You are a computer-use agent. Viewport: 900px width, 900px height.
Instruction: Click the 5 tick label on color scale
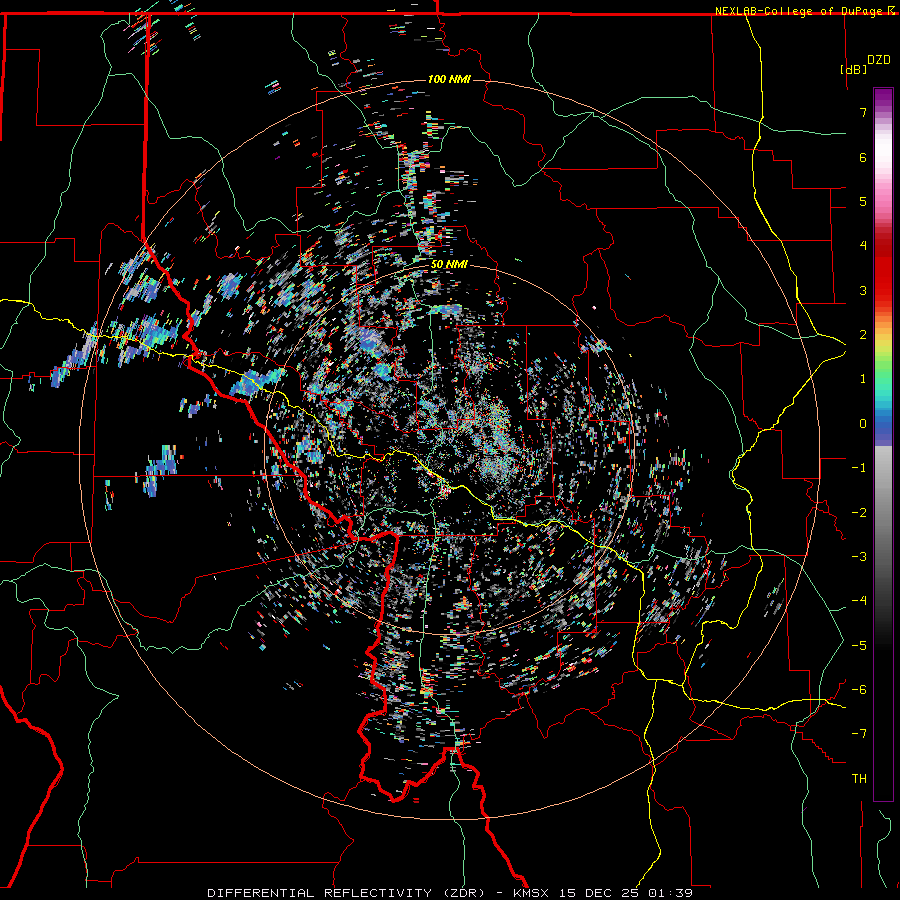click(863, 201)
